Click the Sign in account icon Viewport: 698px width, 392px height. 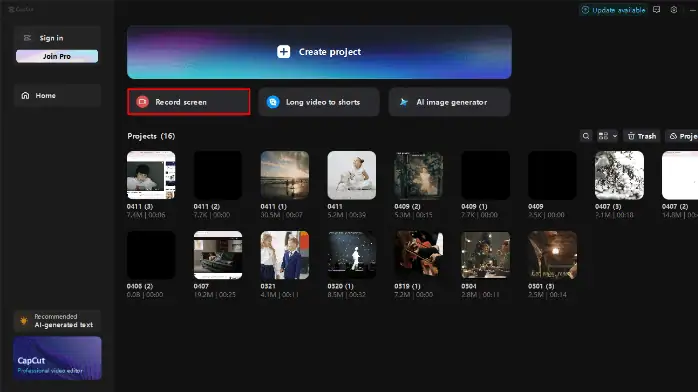click(x=27, y=38)
